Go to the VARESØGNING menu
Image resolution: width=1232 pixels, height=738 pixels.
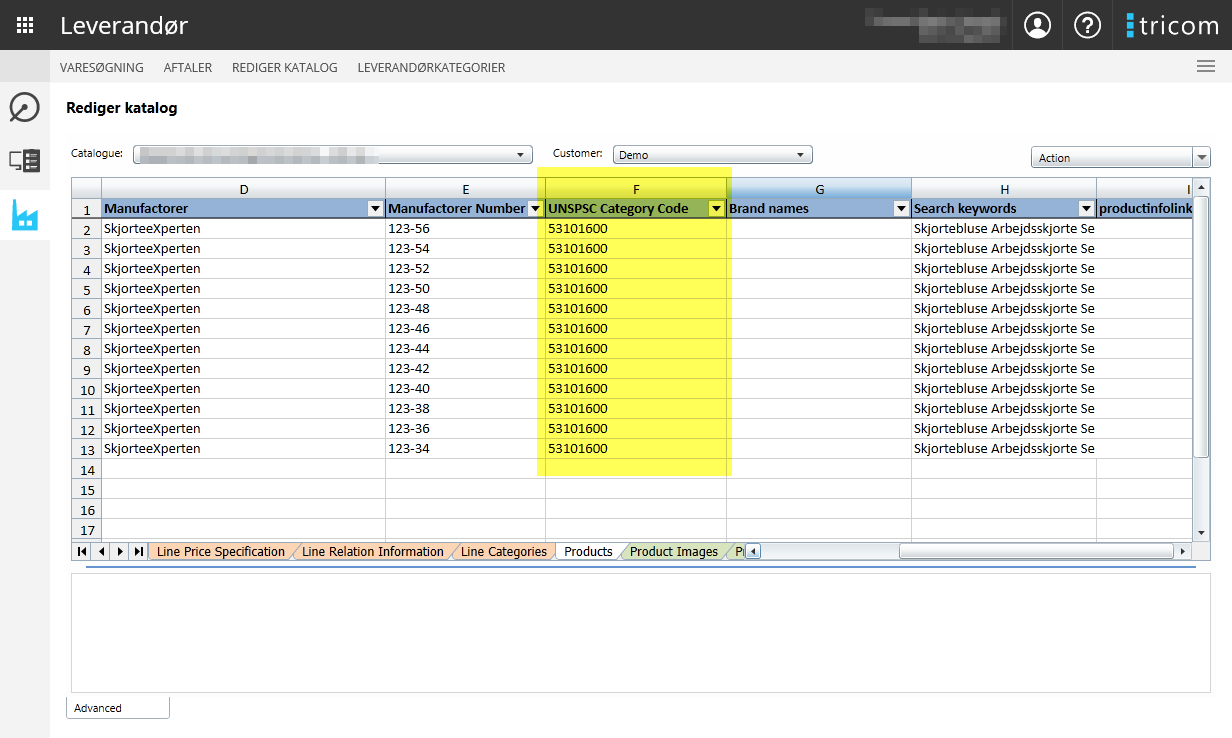click(102, 68)
